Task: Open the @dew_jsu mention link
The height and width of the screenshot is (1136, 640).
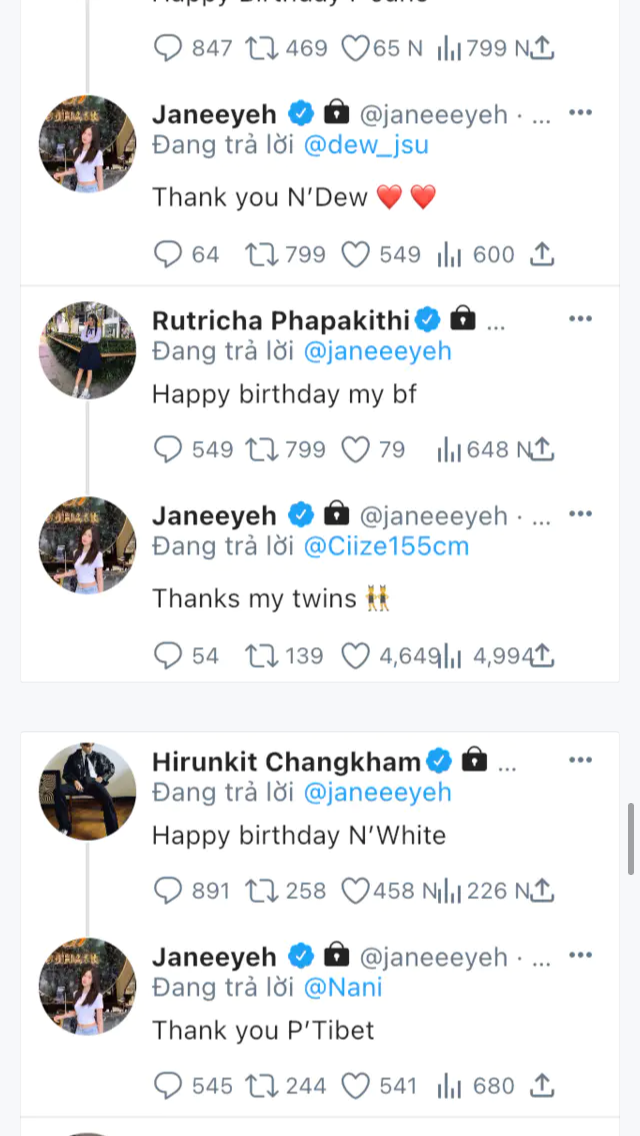Action: point(365,145)
